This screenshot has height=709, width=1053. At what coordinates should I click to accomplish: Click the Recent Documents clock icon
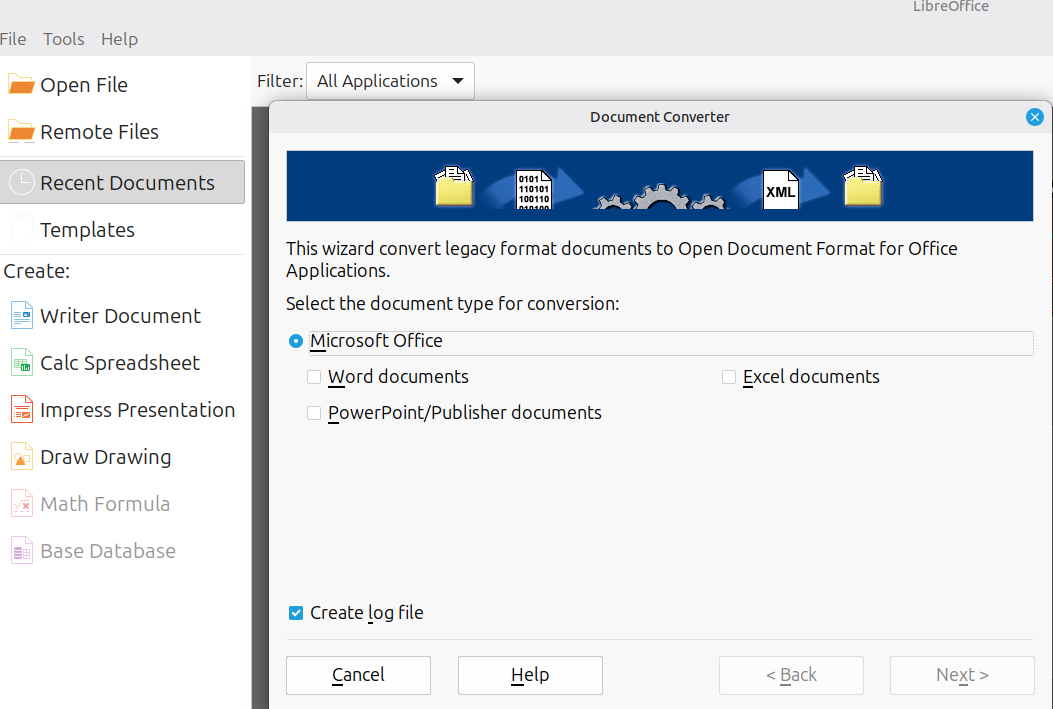pos(21,183)
